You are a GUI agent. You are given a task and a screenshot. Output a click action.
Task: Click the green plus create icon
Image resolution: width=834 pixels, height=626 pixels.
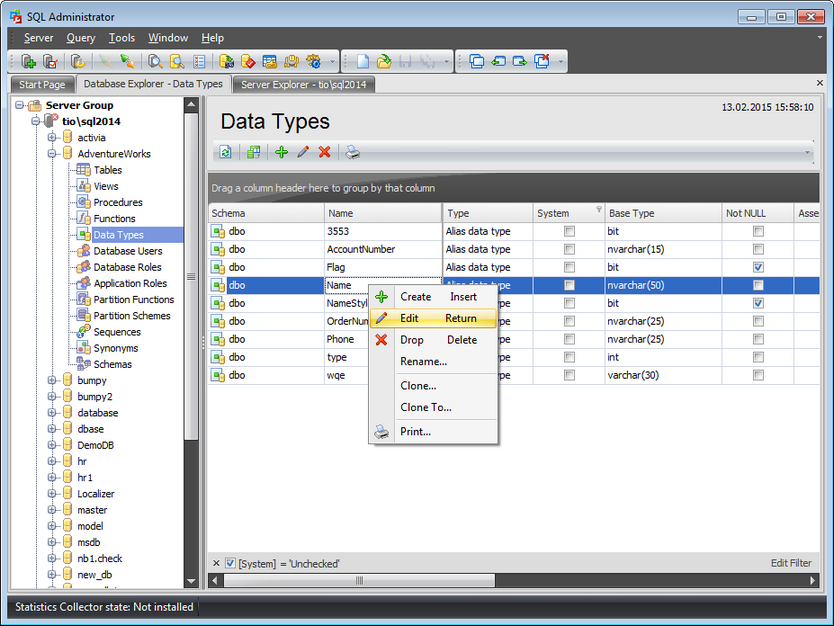pos(281,152)
